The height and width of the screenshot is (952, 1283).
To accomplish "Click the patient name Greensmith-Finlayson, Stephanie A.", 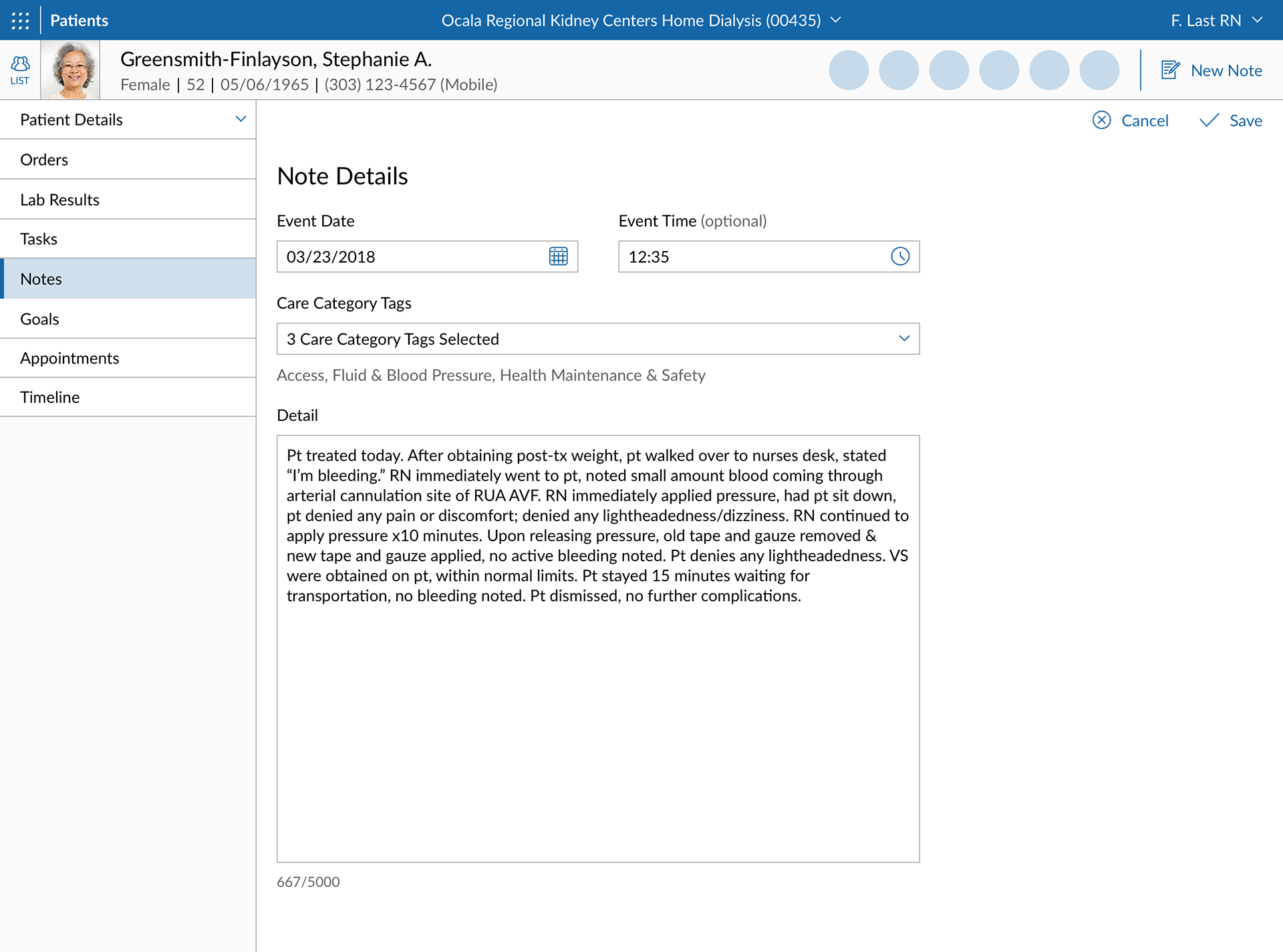I will tap(276, 59).
